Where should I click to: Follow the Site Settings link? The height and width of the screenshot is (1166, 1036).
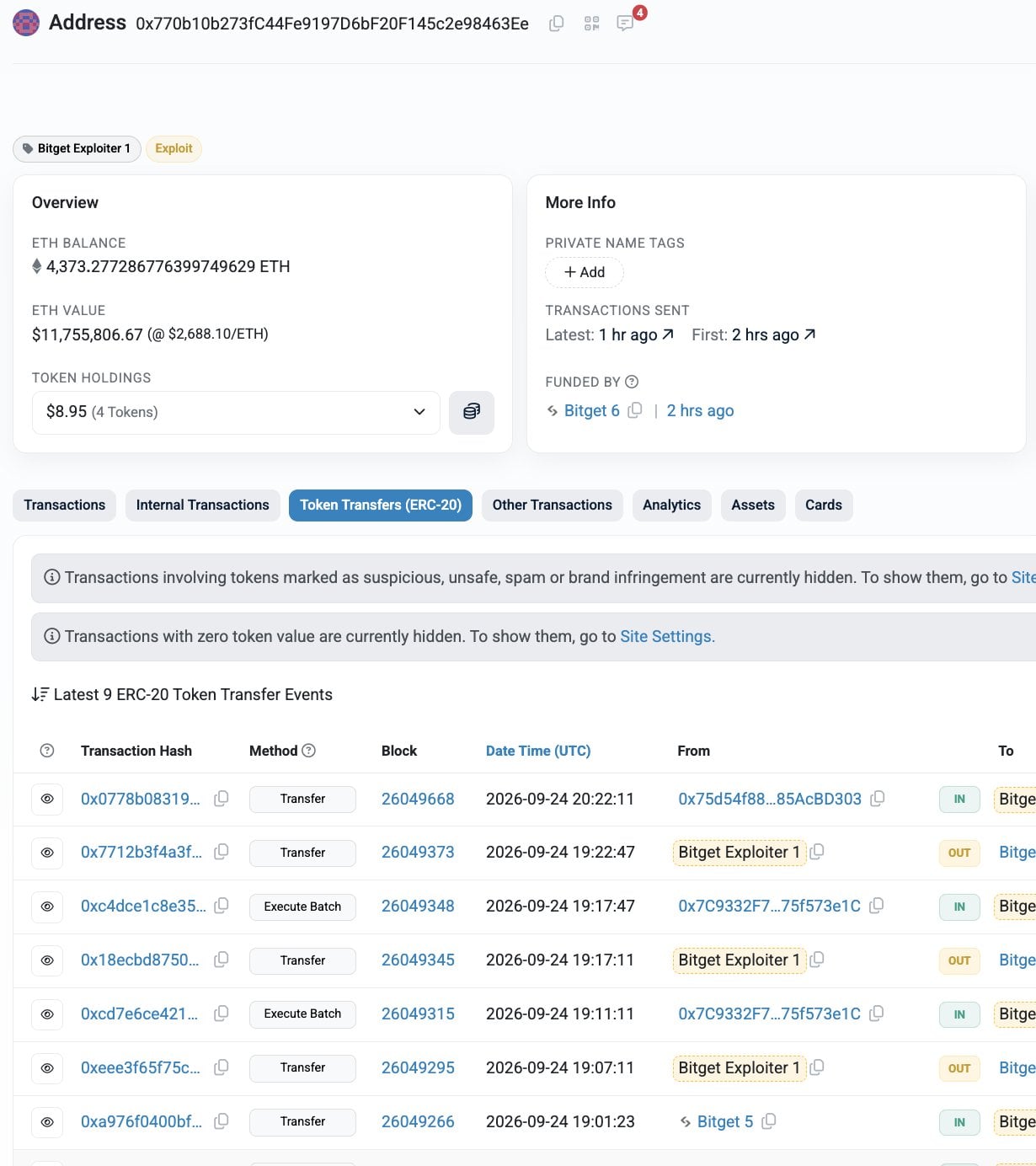(x=667, y=636)
